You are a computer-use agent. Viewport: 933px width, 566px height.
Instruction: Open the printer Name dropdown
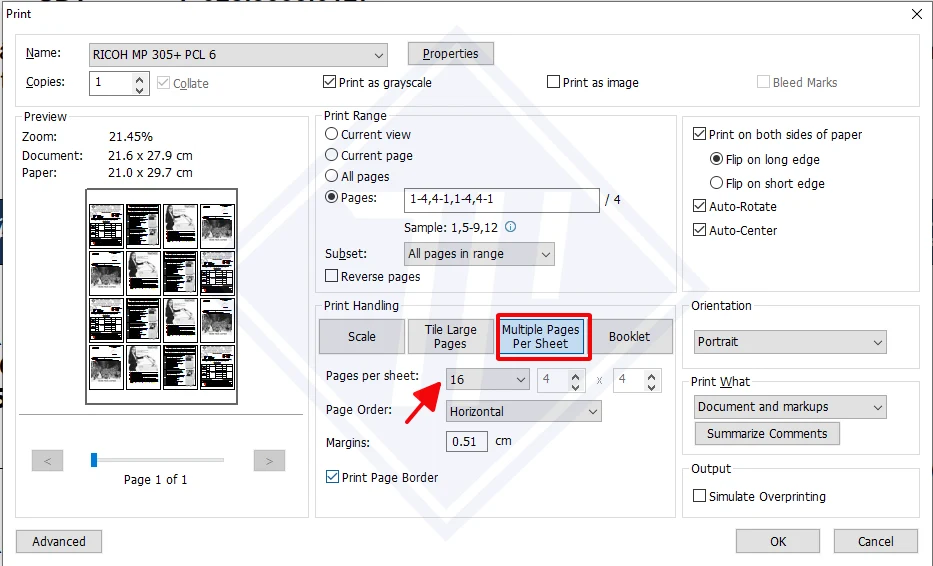[x=238, y=55]
